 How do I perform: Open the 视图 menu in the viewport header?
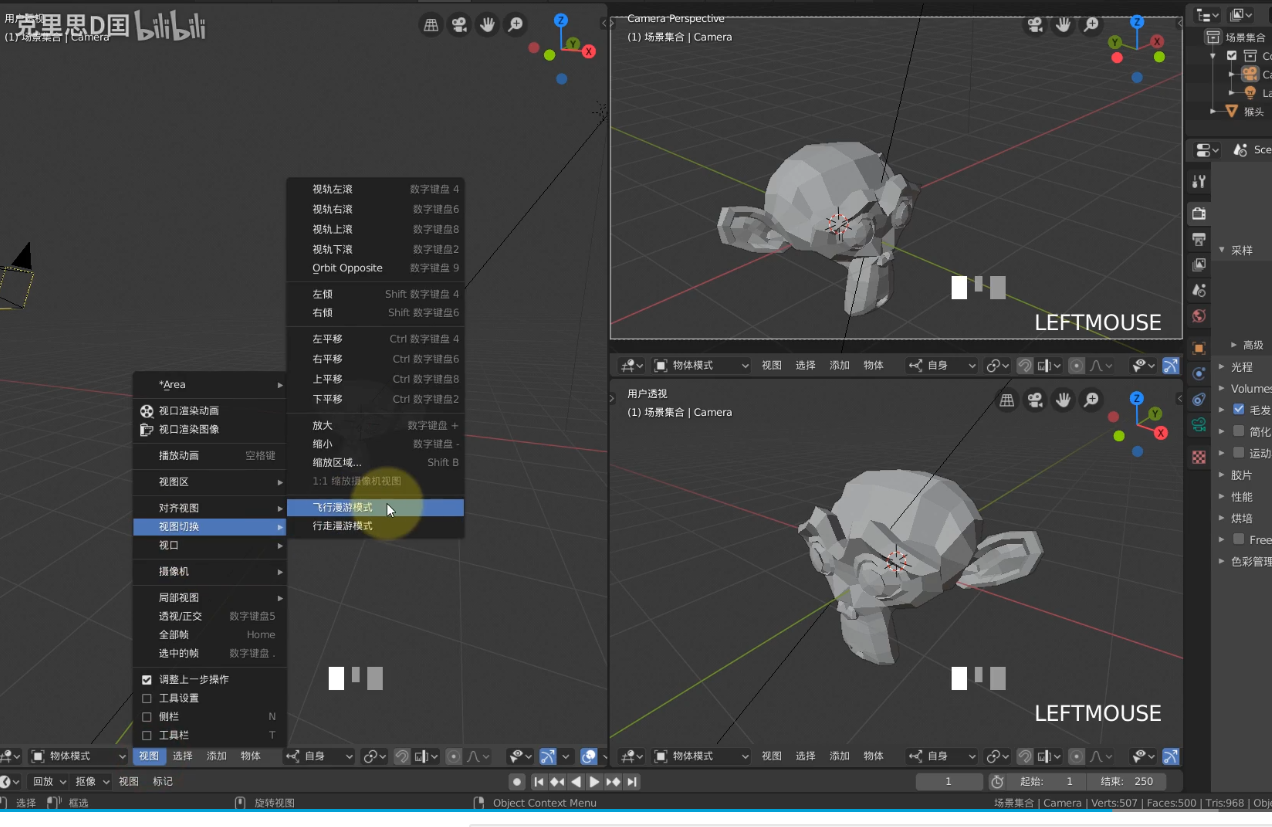(148, 756)
